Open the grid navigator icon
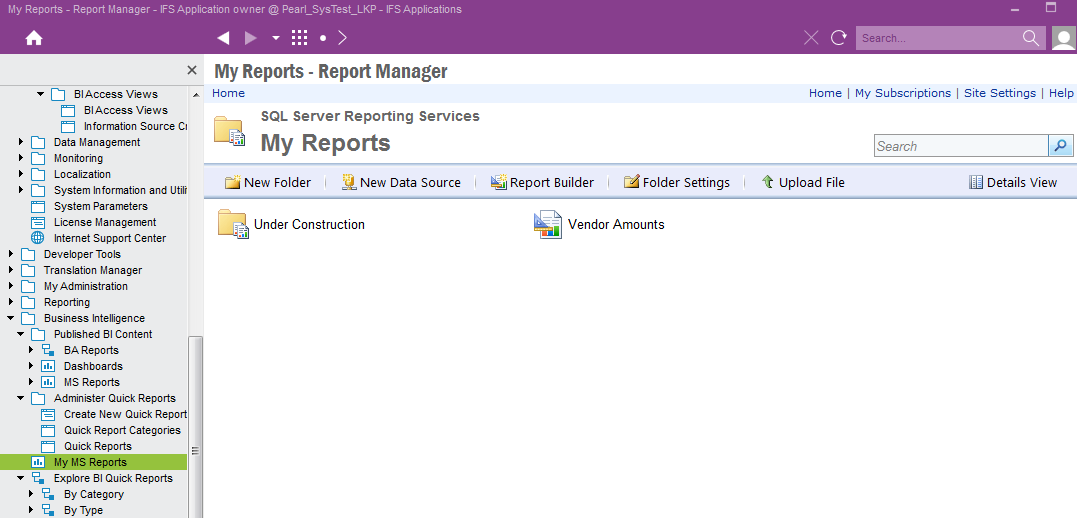The width and height of the screenshot is (1077, 518). click(x=299, y=38)
